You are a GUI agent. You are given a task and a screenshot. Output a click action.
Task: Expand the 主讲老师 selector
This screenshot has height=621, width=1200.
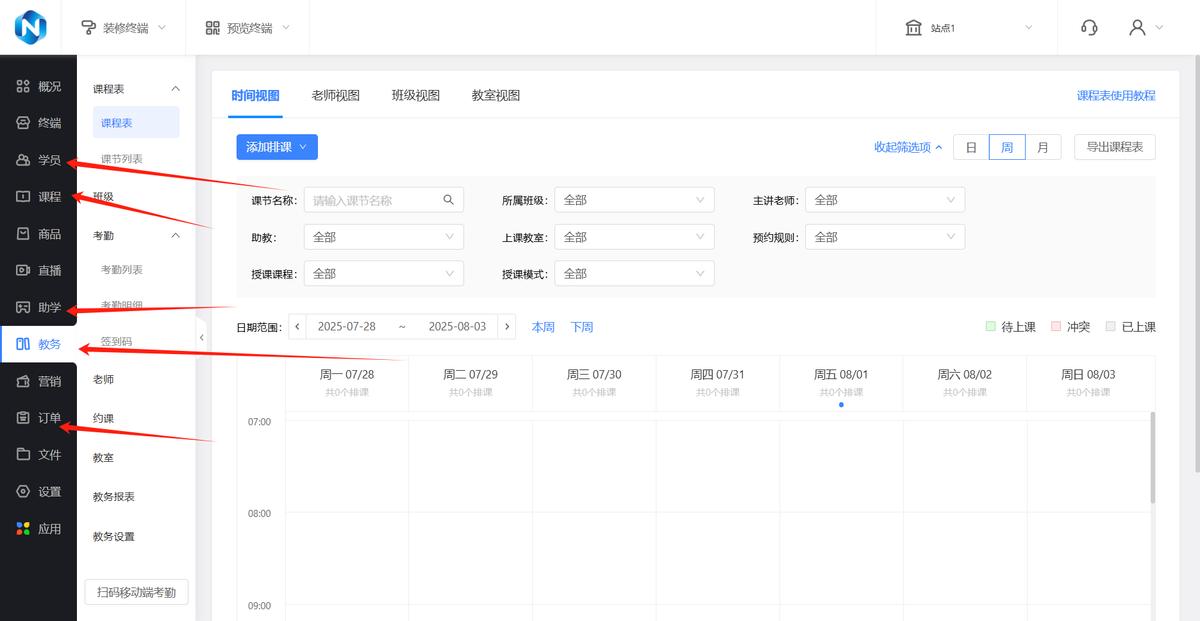pos(884,199)
